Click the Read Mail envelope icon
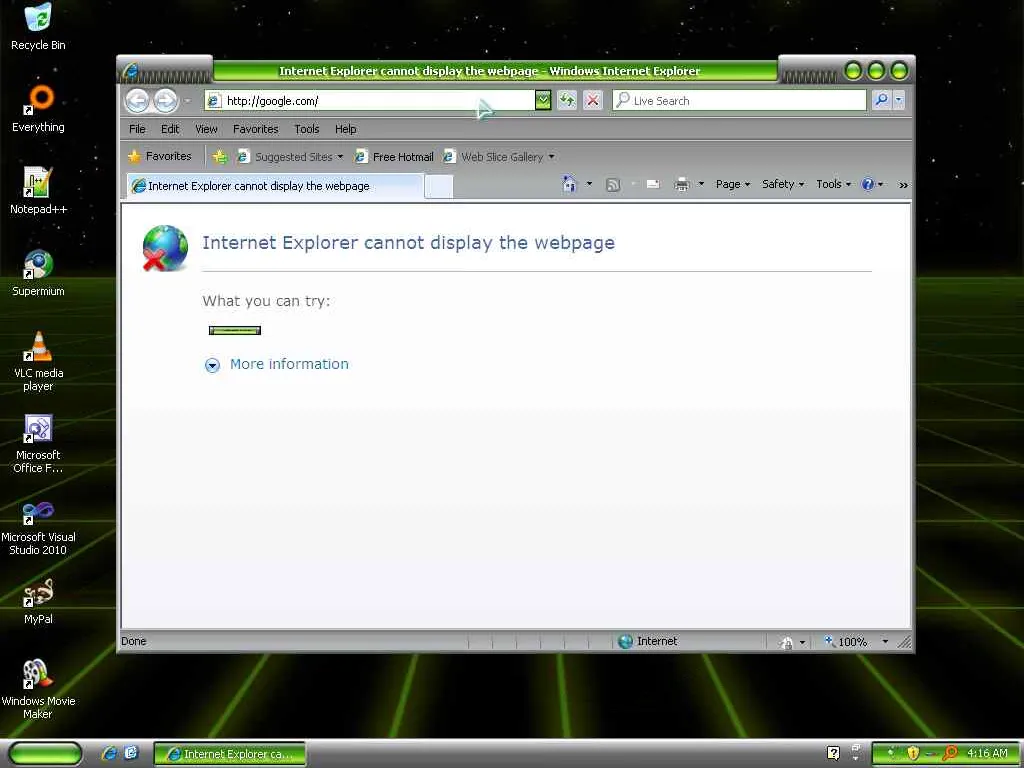This screenshot has width=1024, height=768. coord(652,185)
